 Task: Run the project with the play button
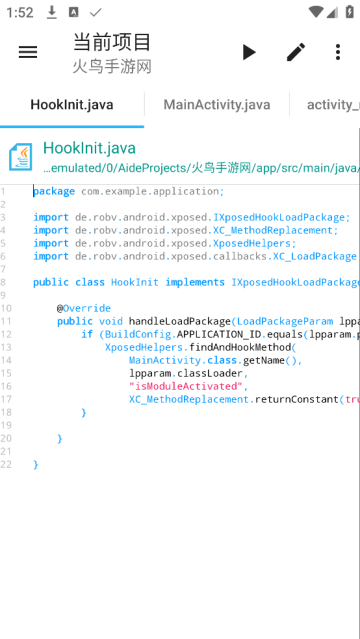tap(249, 52)
